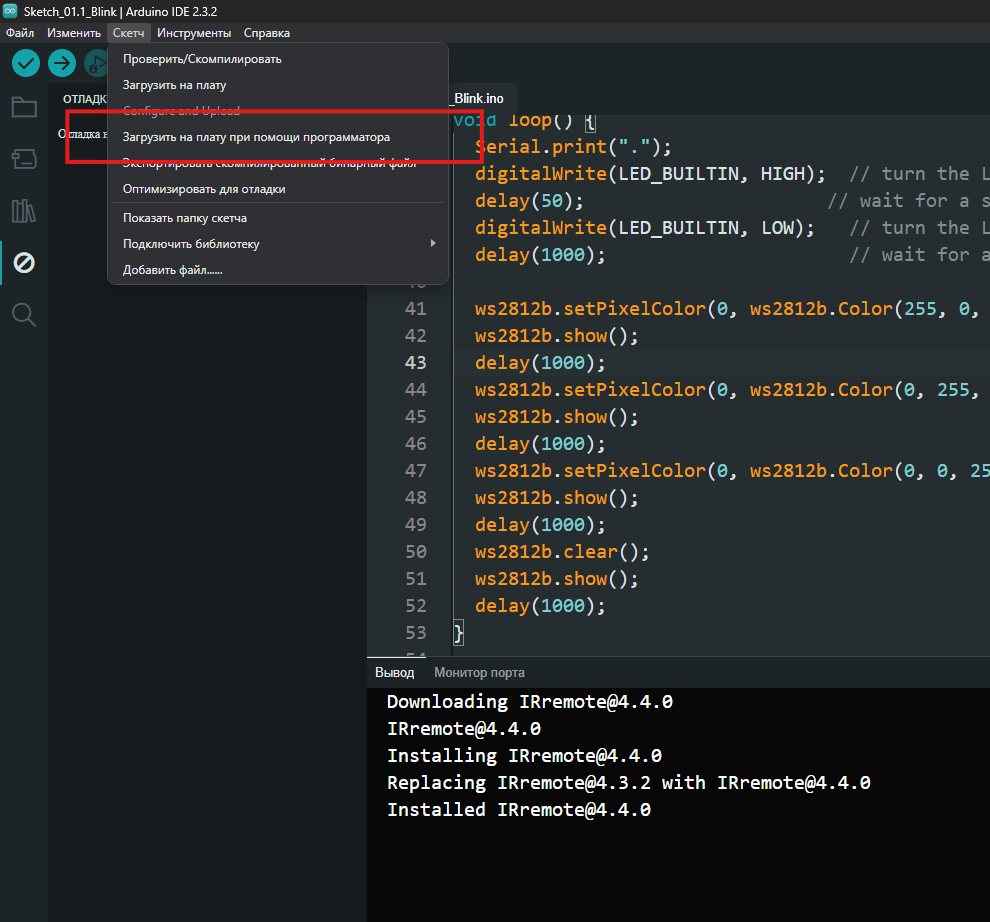This screenshot has height=922, width=990.
Task: Switch to the Вывод output tab
Action: click(x=395, y=673)
